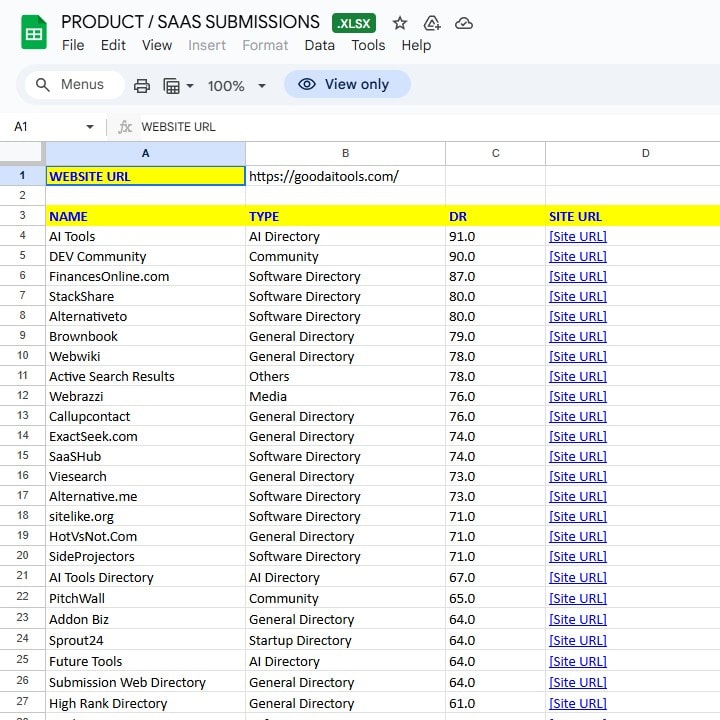The image size is (720, 720).
Task: Open the Format menu
Action: (265, 45)
